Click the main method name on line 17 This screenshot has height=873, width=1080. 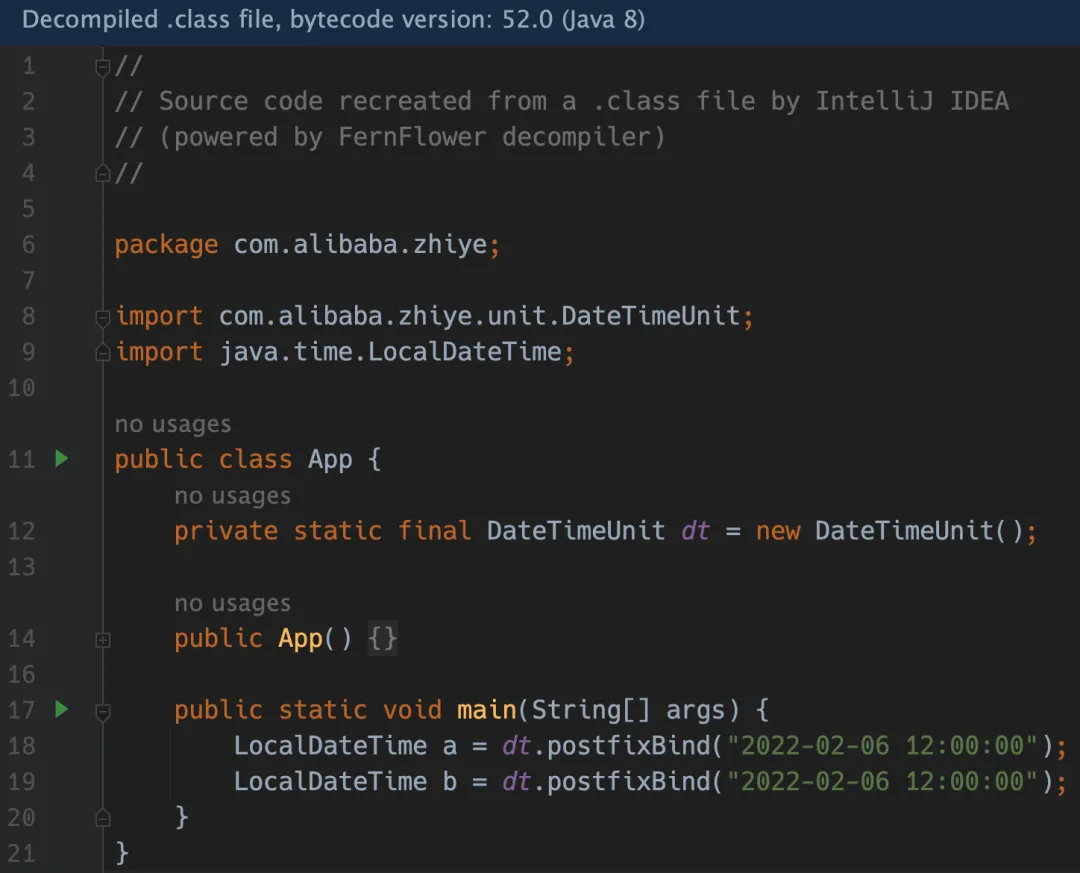486,710
